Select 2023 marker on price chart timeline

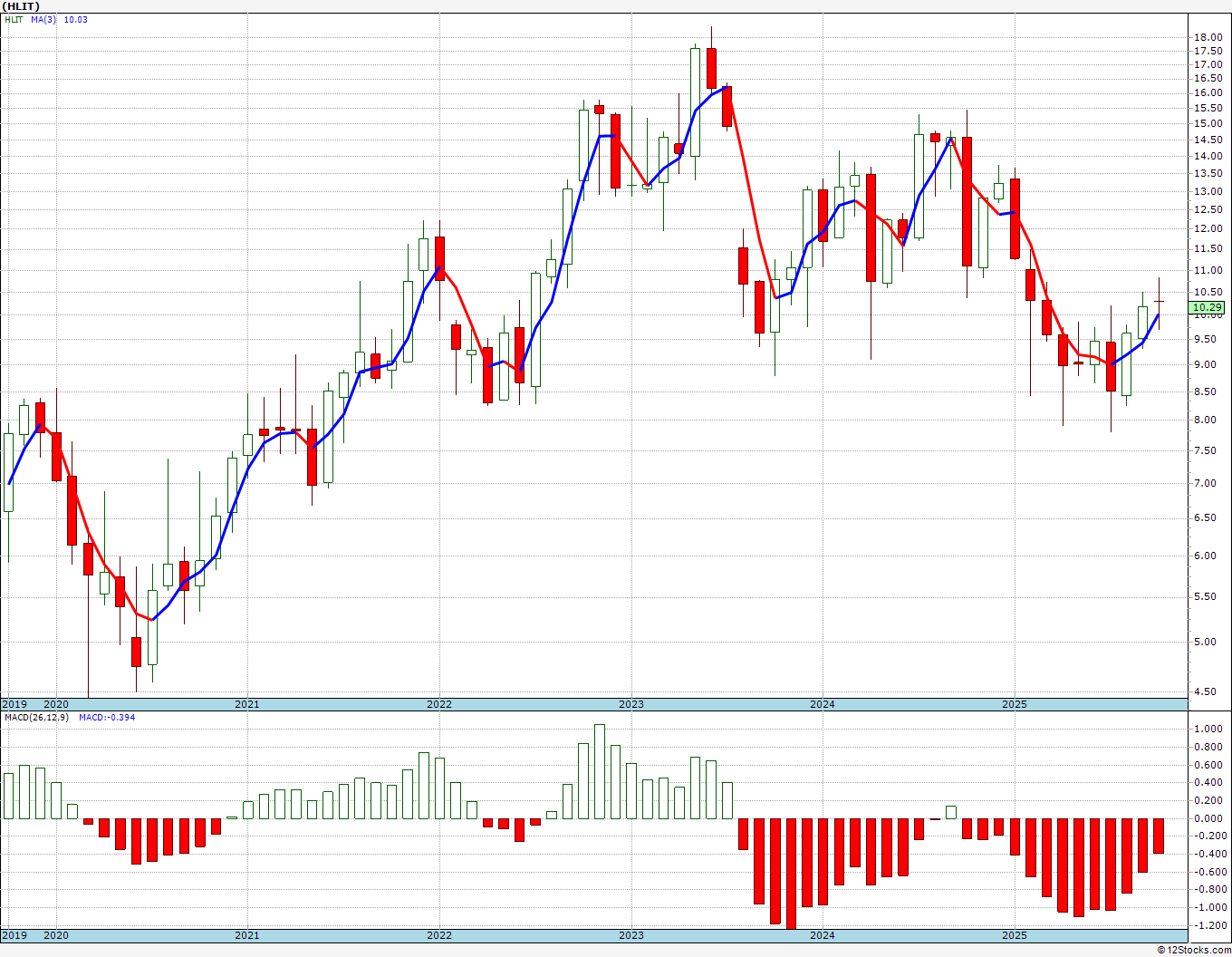point(630,704)
